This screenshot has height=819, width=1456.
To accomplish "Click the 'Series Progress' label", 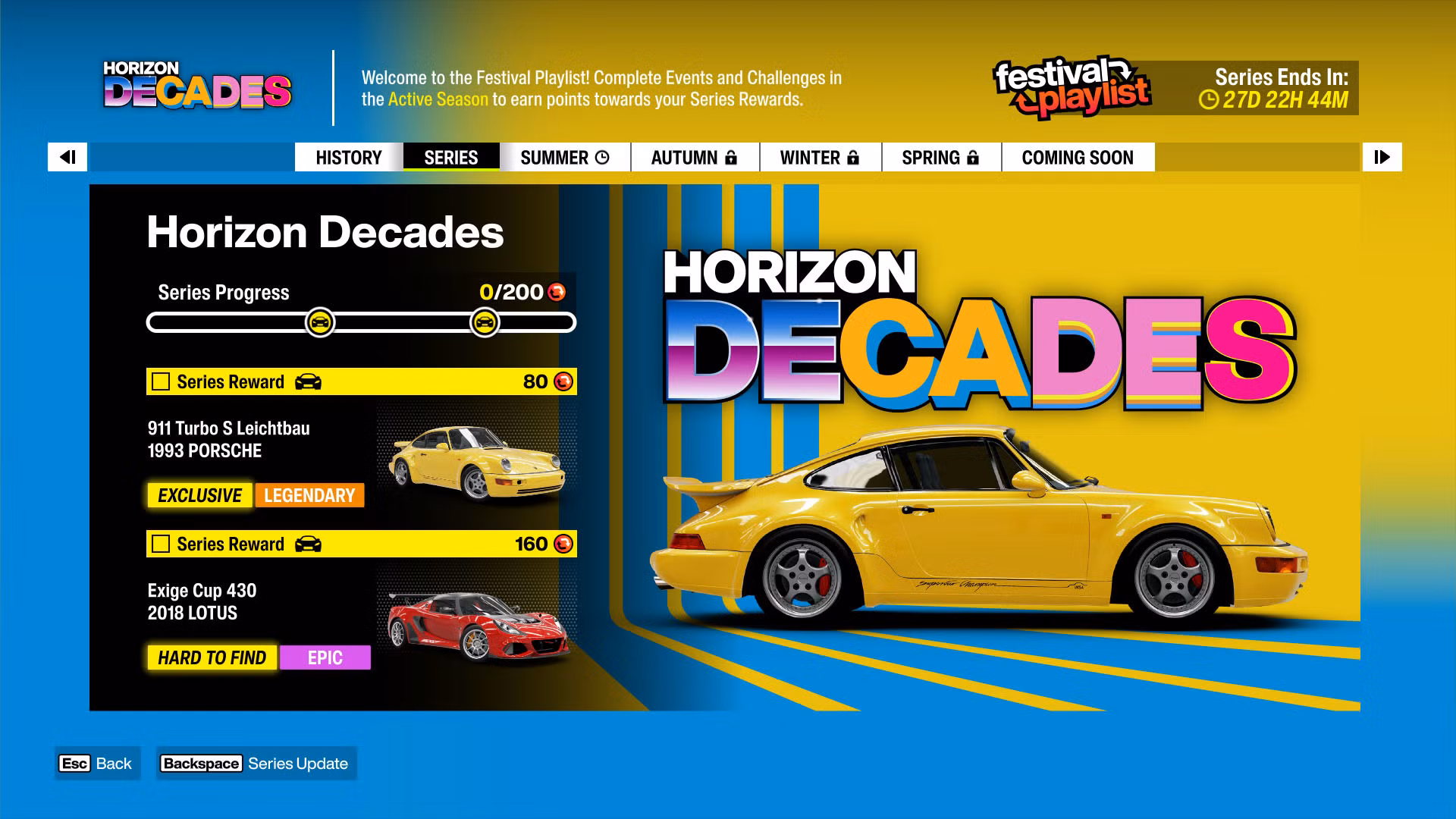I will click(224, 293).
